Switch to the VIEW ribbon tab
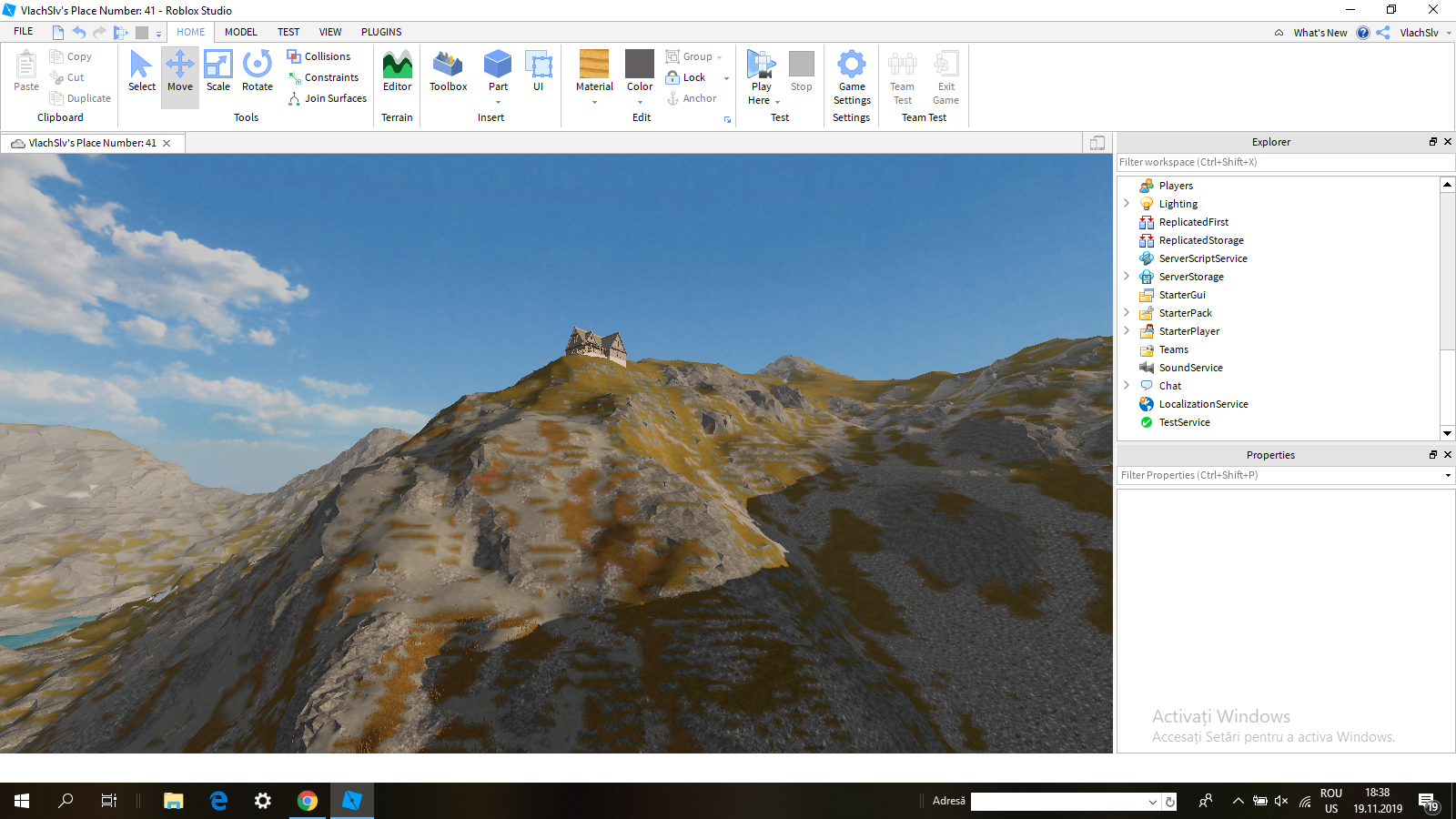Screen dimensions: 1456x819 (x=330, y=32)
